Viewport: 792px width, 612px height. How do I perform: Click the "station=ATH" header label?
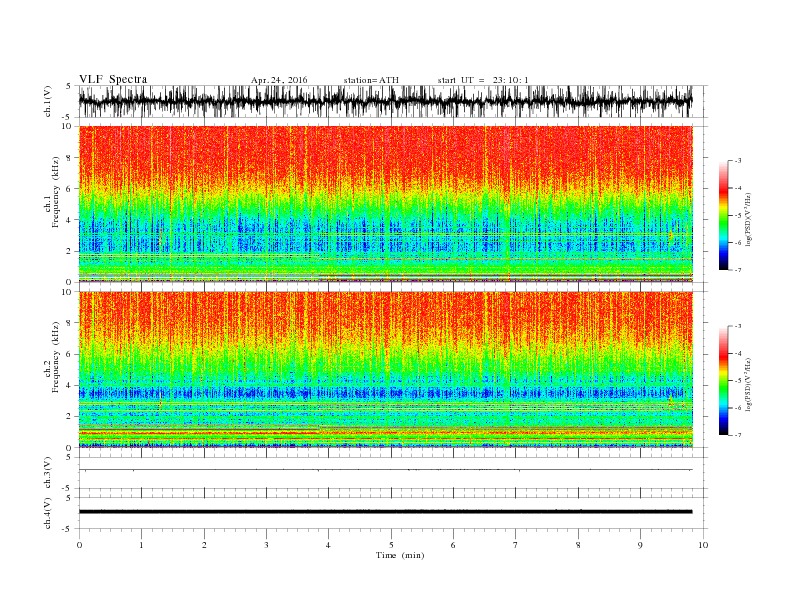coord(371,80)
